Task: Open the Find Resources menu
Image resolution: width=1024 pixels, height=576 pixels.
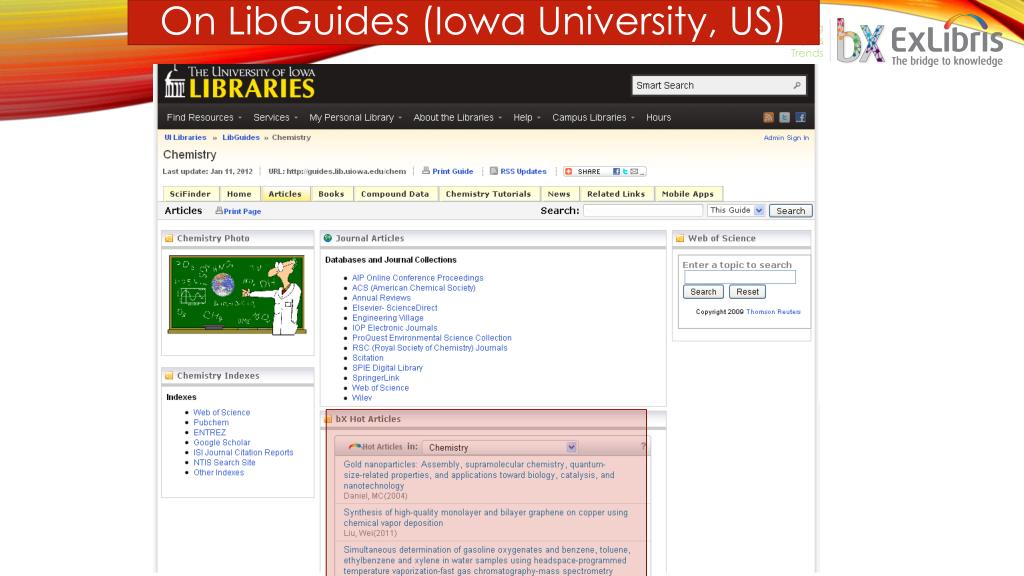Action: (204, 118)
